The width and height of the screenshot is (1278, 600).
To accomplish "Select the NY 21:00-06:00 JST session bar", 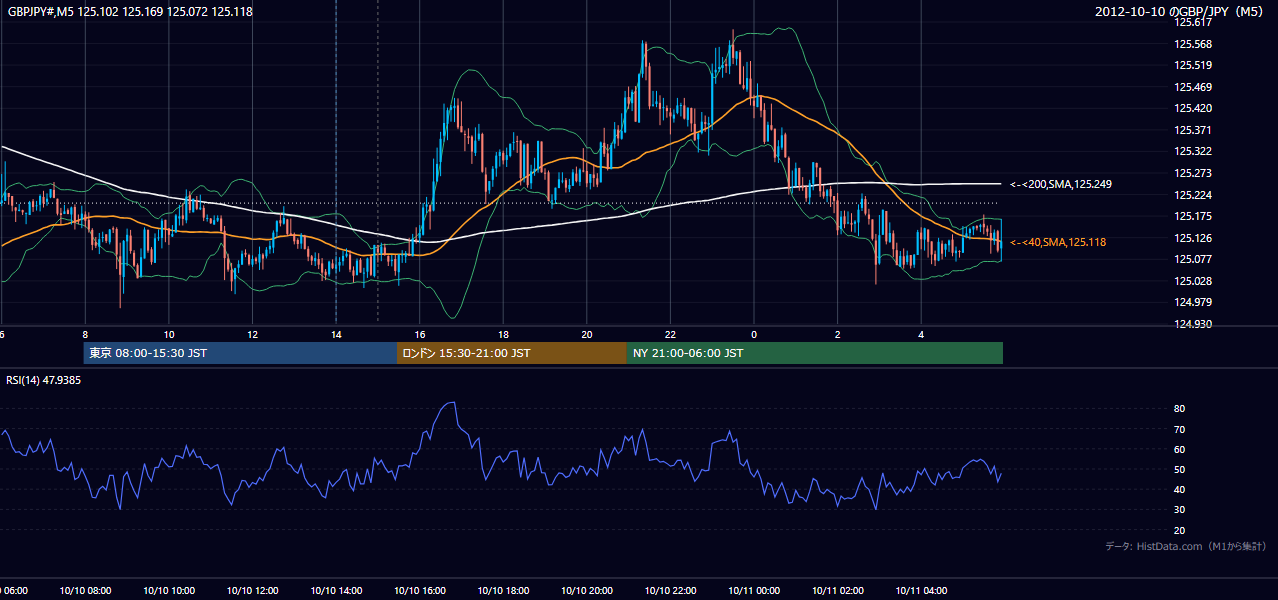I will 815,353.
